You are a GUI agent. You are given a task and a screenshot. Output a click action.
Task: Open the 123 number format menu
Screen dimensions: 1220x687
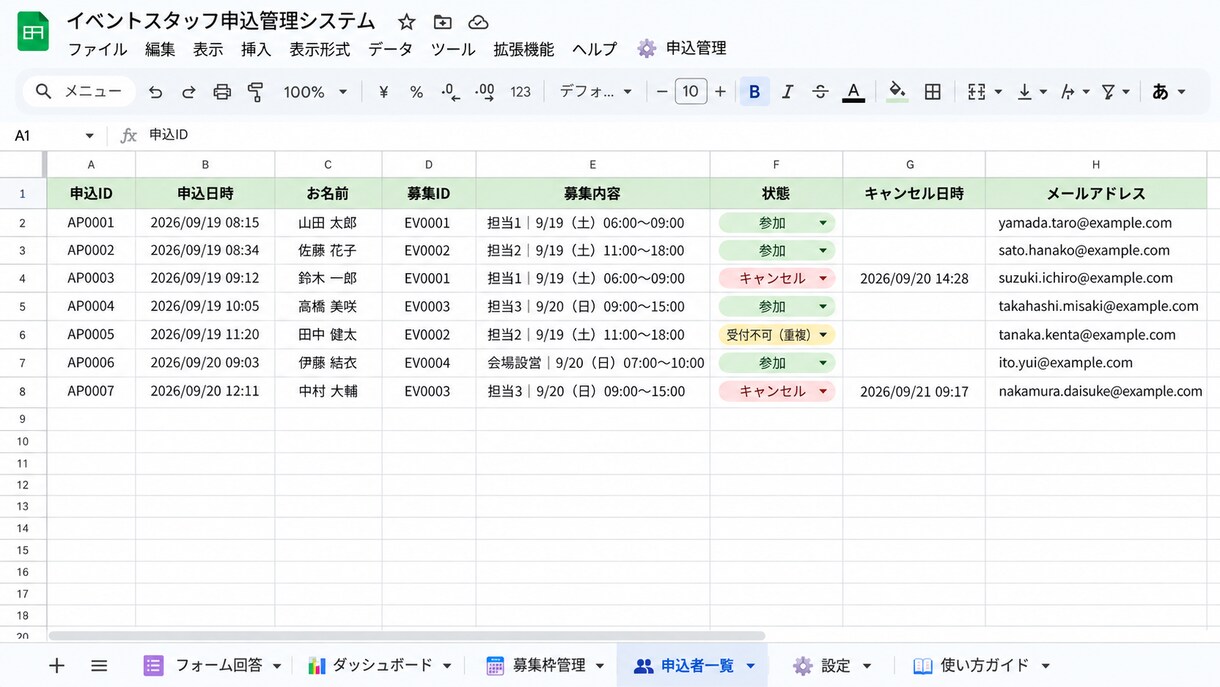[520, 92]
